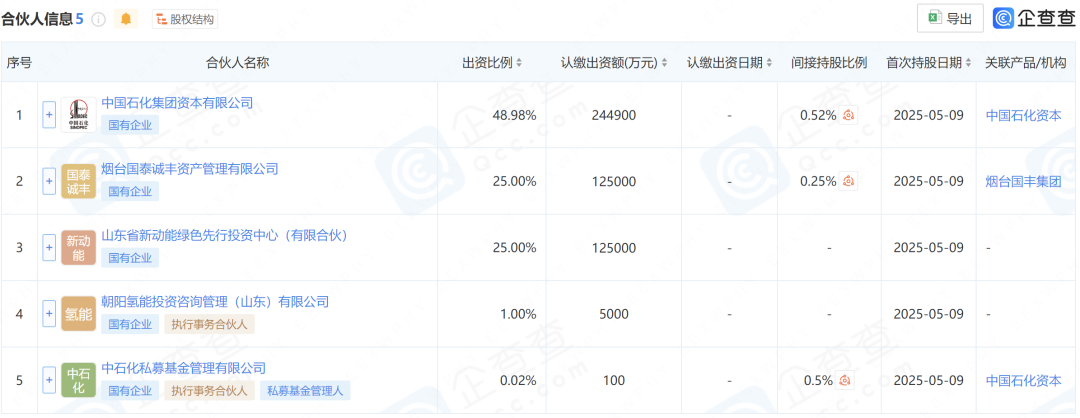Expand row for 烟台国泰诚丰资产管理有限公司
The image size is (1080, 418).
point(48,181)
